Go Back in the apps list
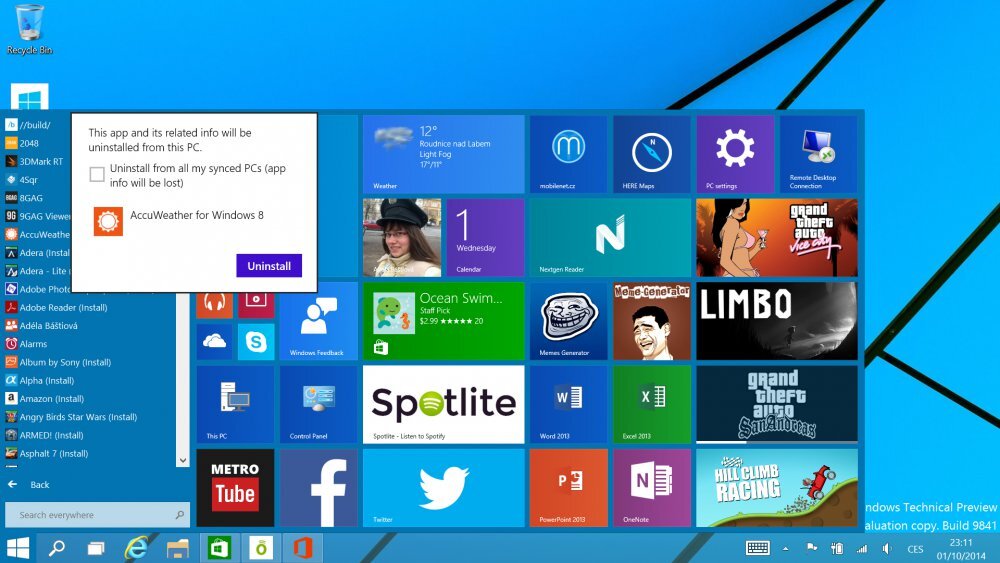The height and width of the screenshot is (563, 1000). click(29, 485)
